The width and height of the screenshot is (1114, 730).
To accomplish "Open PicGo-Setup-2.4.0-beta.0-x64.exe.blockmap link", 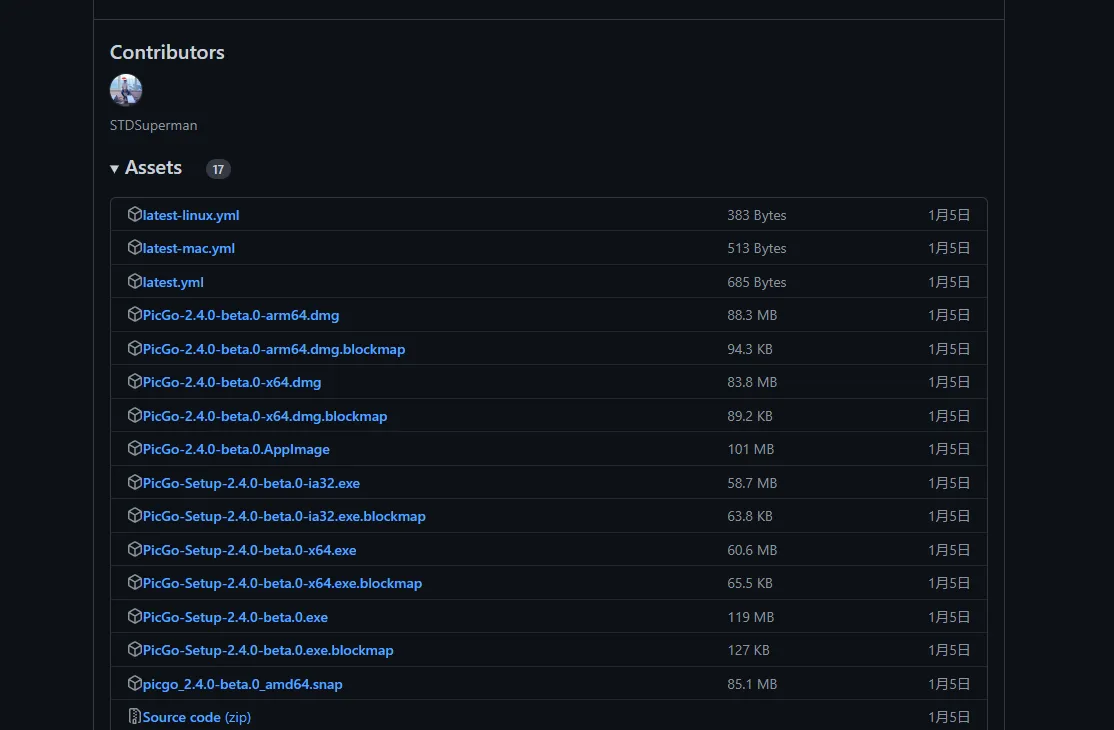I will (282, 583).
